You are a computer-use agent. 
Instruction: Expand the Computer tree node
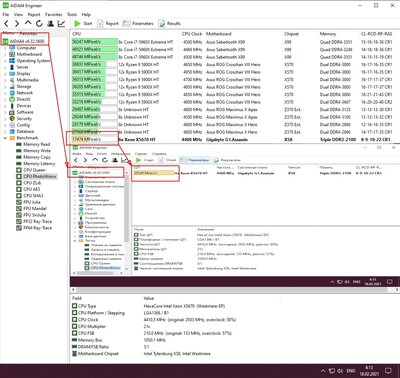(x=5, y=48)
